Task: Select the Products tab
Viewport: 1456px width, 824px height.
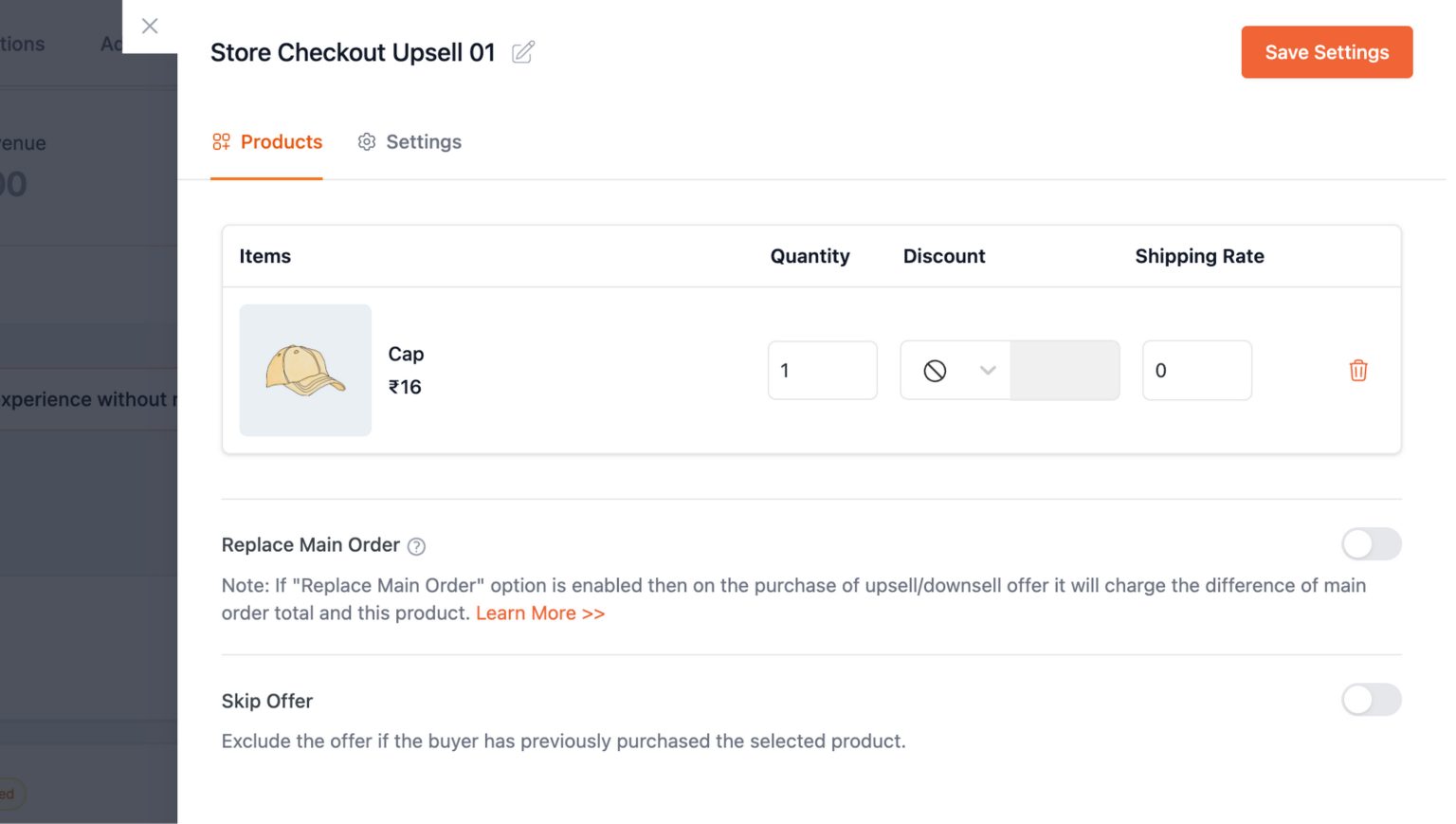Action: pos(282,141)
